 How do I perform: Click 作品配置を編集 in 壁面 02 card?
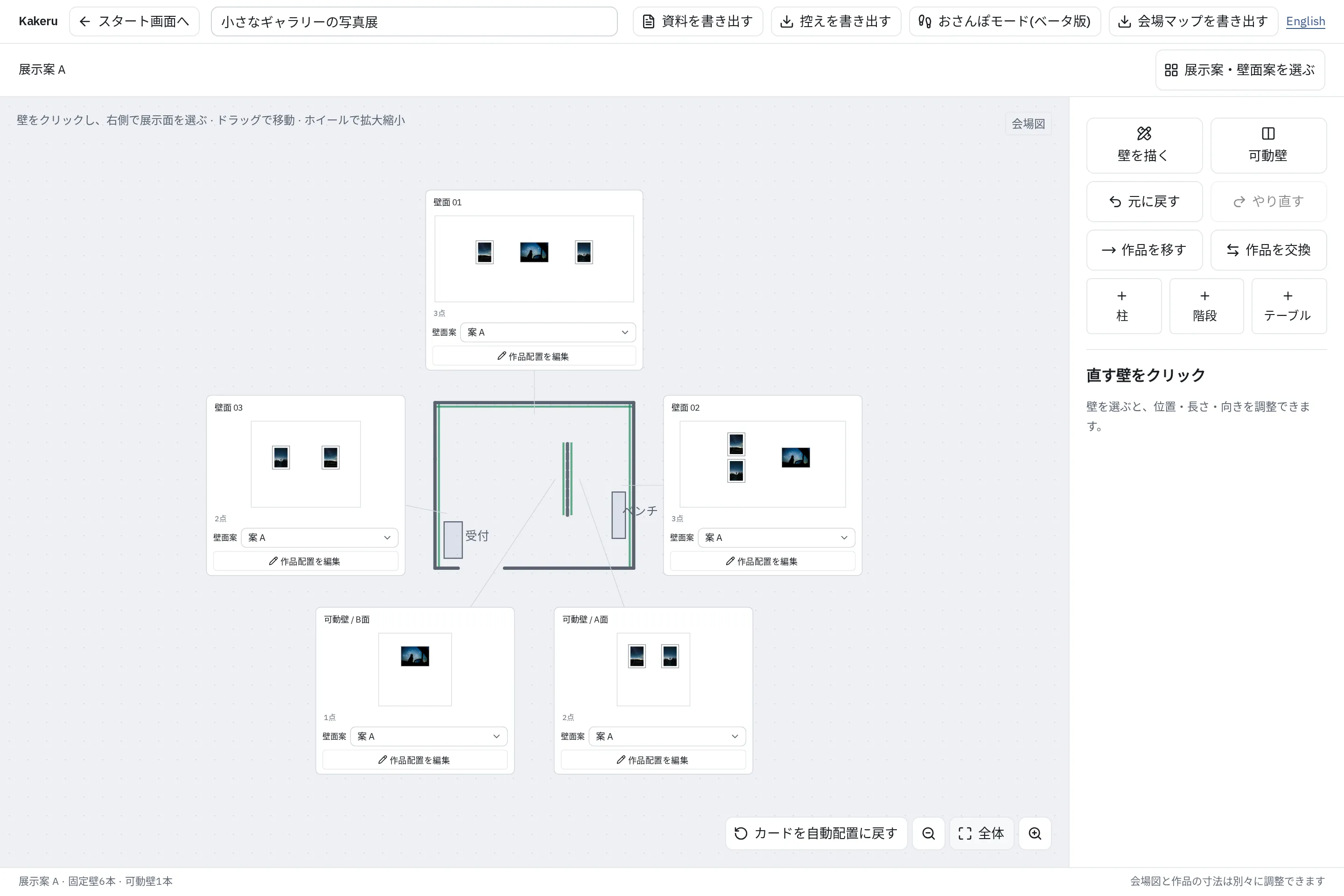pos(762,561)
